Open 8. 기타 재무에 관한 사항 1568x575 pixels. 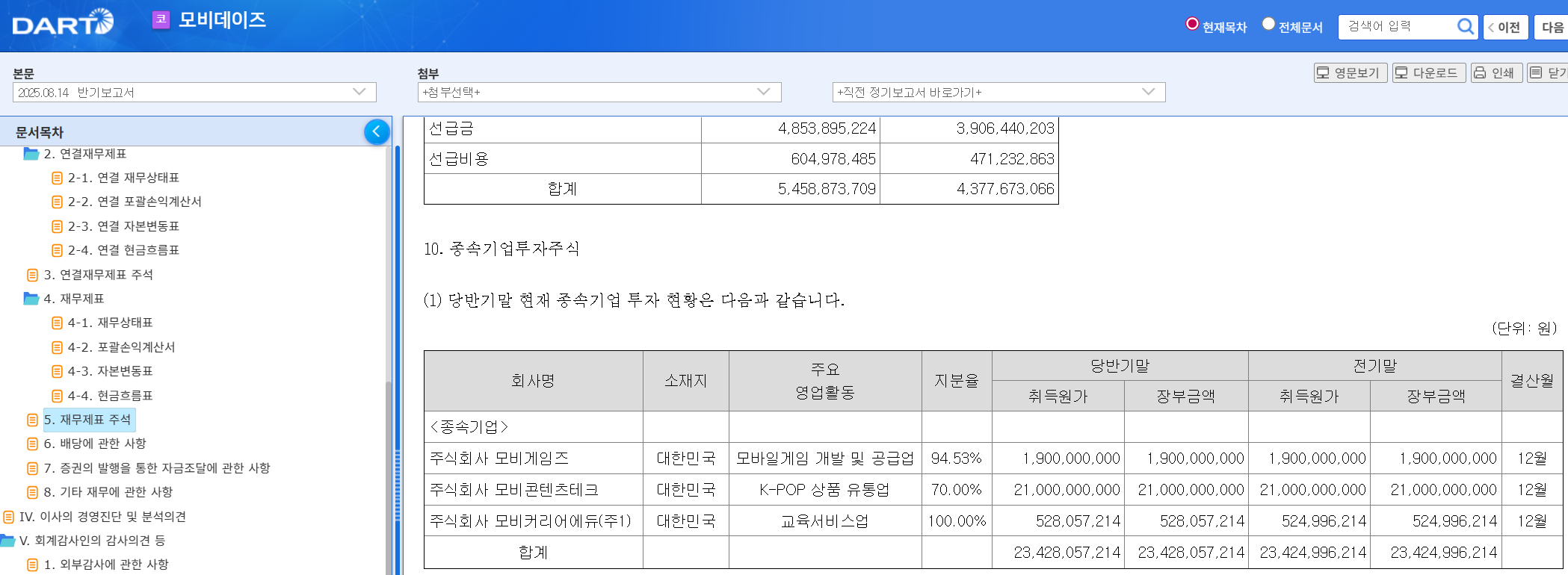point(108,492)
